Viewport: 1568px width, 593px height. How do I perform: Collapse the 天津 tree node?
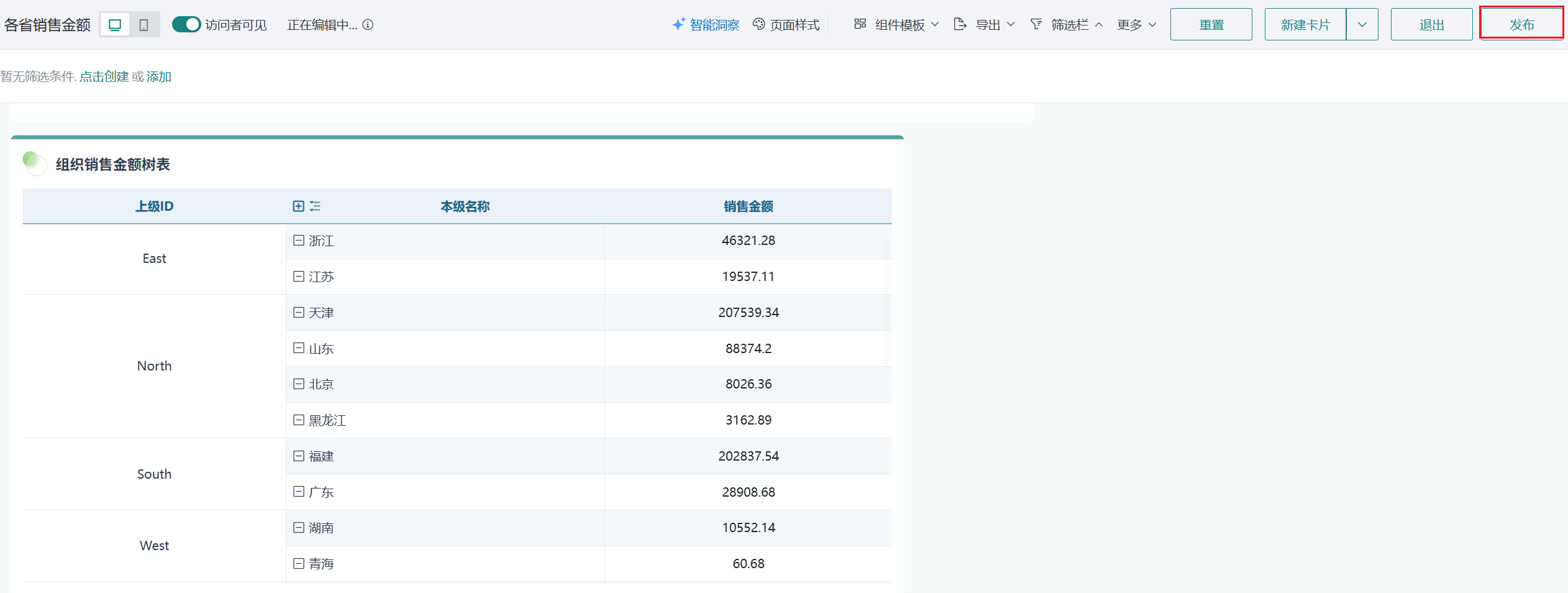[299, 313]
